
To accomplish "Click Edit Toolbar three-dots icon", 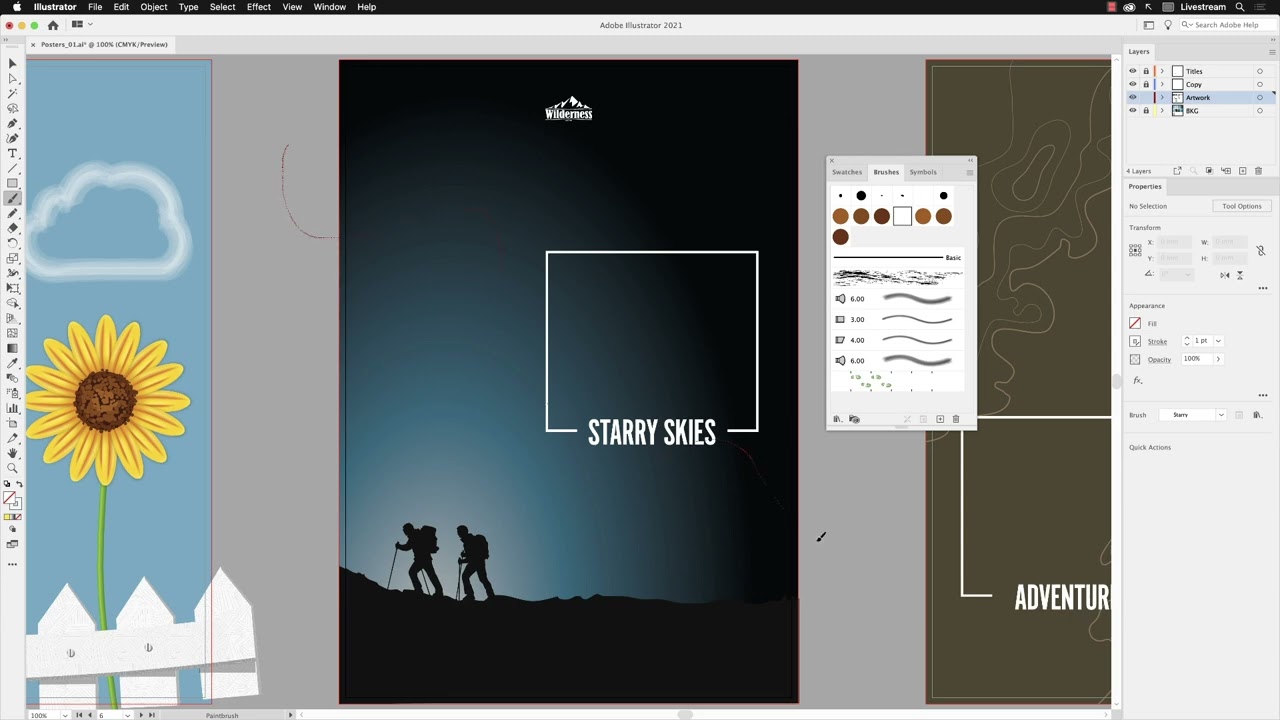I will 12,564.
